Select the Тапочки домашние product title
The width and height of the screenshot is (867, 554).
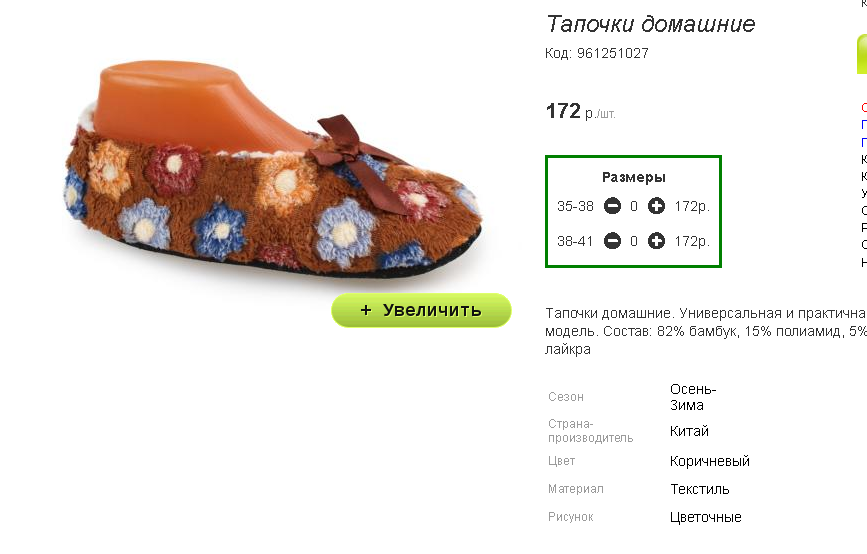pos(650,24)
